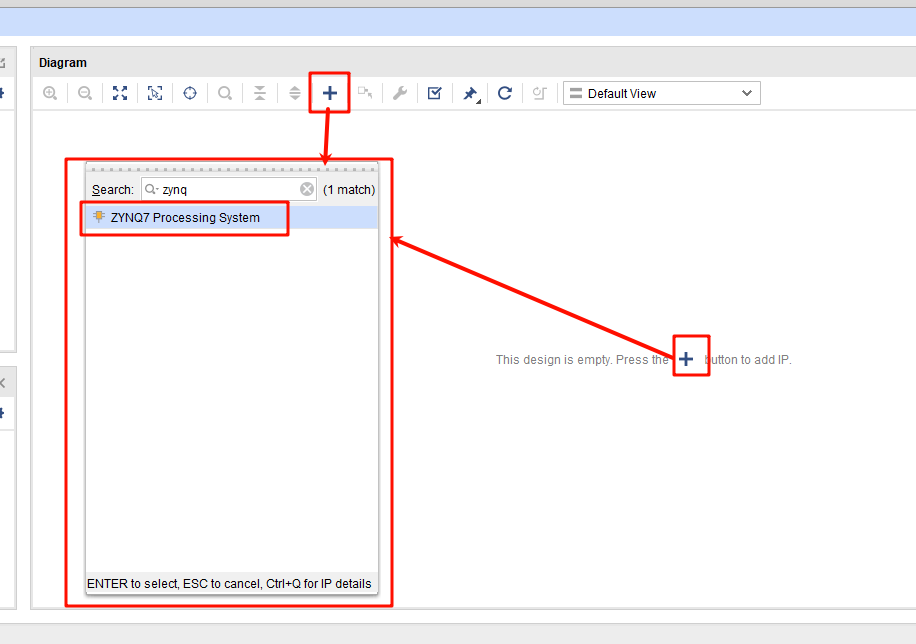
Task: Click the Collapse All icon
Action: tap(260, 93)
